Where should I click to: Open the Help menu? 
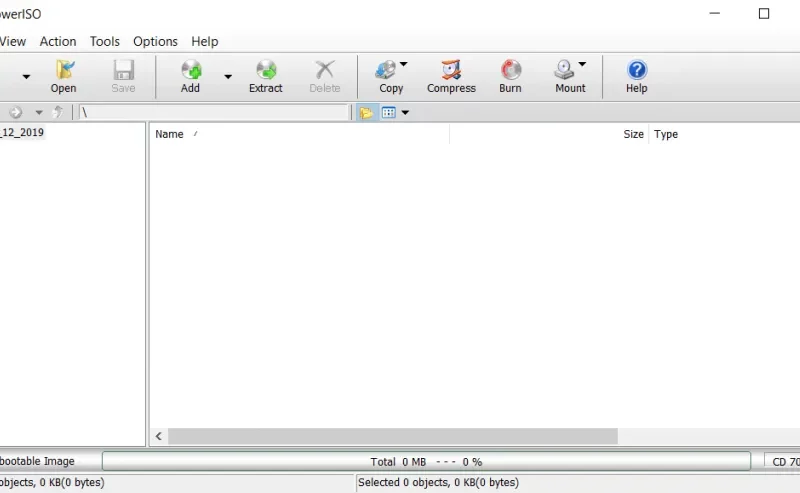205,41
